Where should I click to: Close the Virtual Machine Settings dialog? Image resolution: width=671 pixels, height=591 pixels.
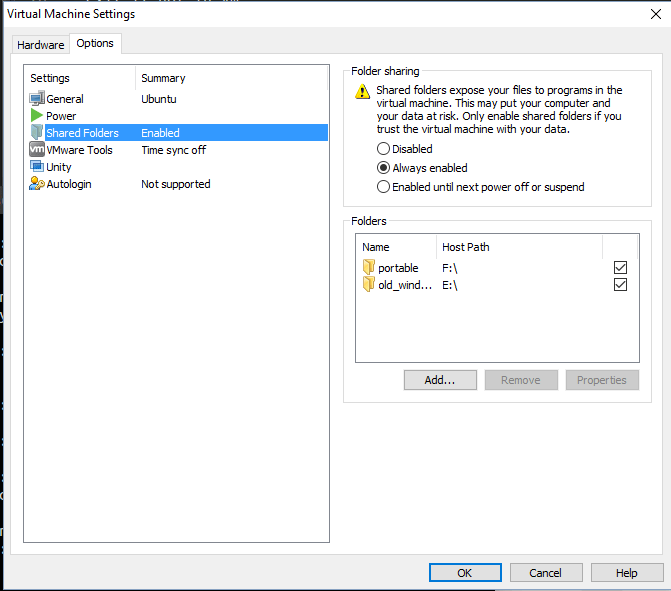point(656,14)
